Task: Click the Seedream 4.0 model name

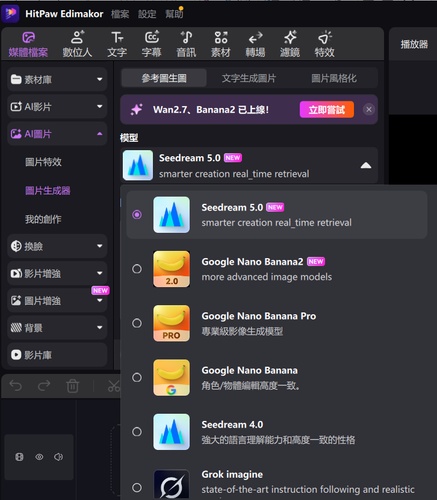Action: click(232, 424)
